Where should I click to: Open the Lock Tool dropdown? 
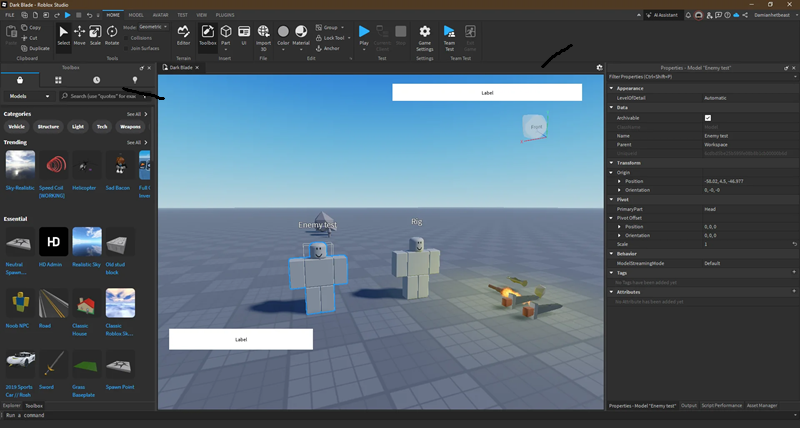pos(349,38)
